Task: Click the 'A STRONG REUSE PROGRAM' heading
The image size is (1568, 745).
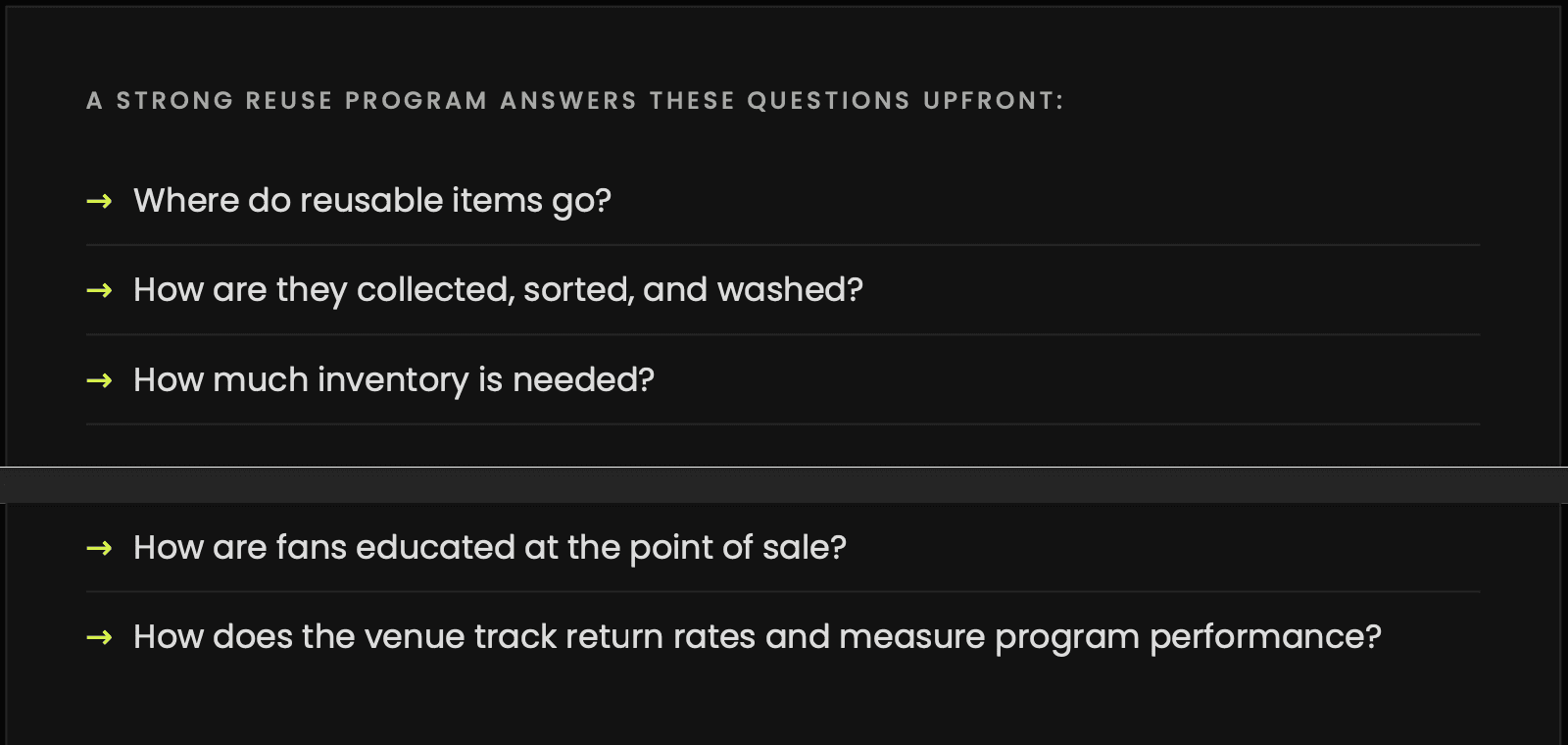Action: pos(287,101)
